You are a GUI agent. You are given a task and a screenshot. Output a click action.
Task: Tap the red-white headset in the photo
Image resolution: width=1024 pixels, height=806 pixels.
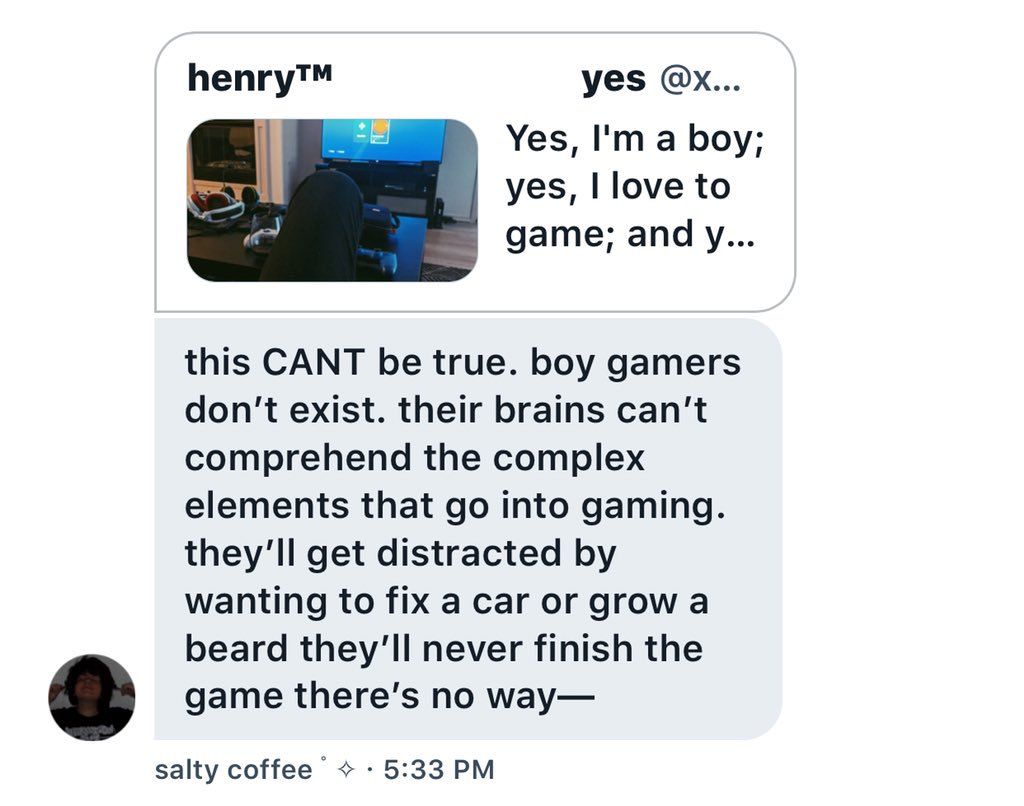click(216, 207)
